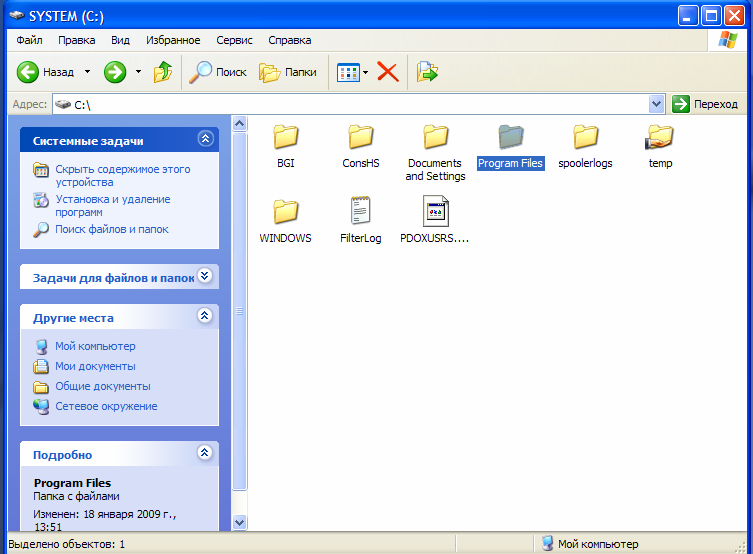753x554 pixels.
Task: Open Общие документы link
Action: point(102,386)
